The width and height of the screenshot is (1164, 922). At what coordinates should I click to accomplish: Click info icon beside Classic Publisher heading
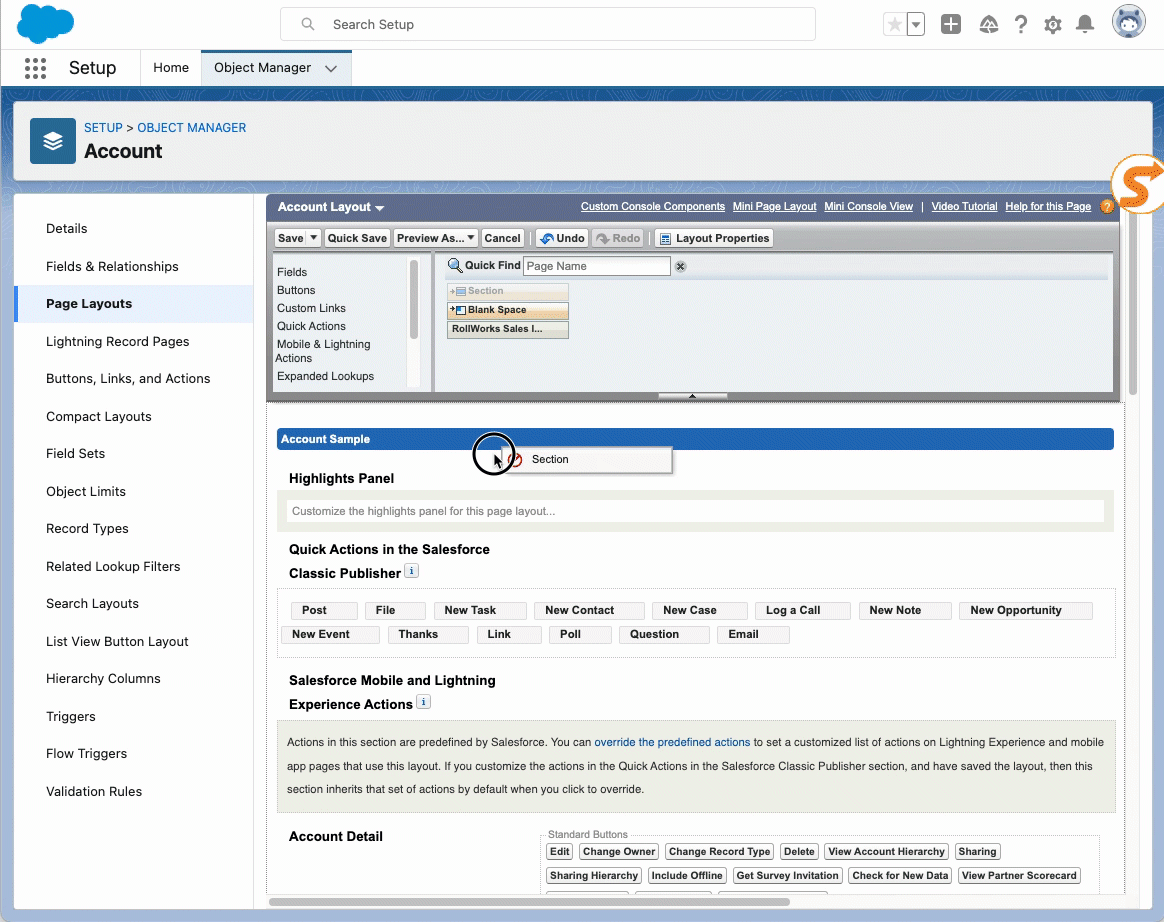tap(411, 572)
